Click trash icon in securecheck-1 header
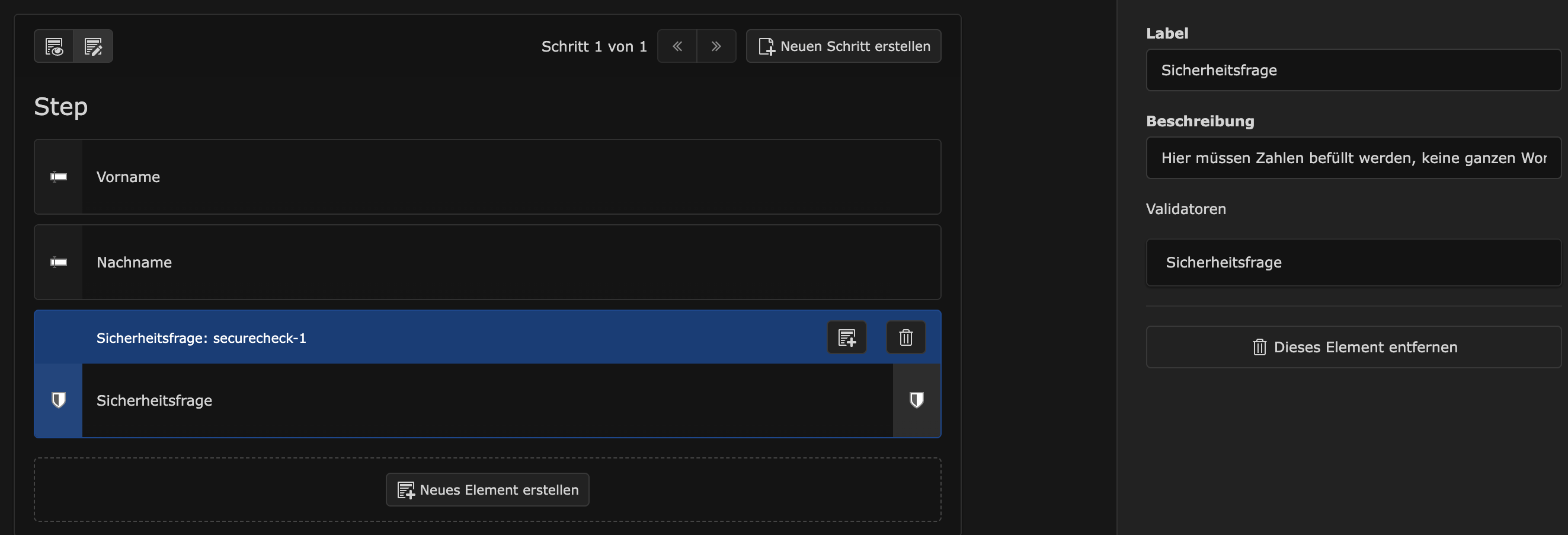 (x=905, y=337)
